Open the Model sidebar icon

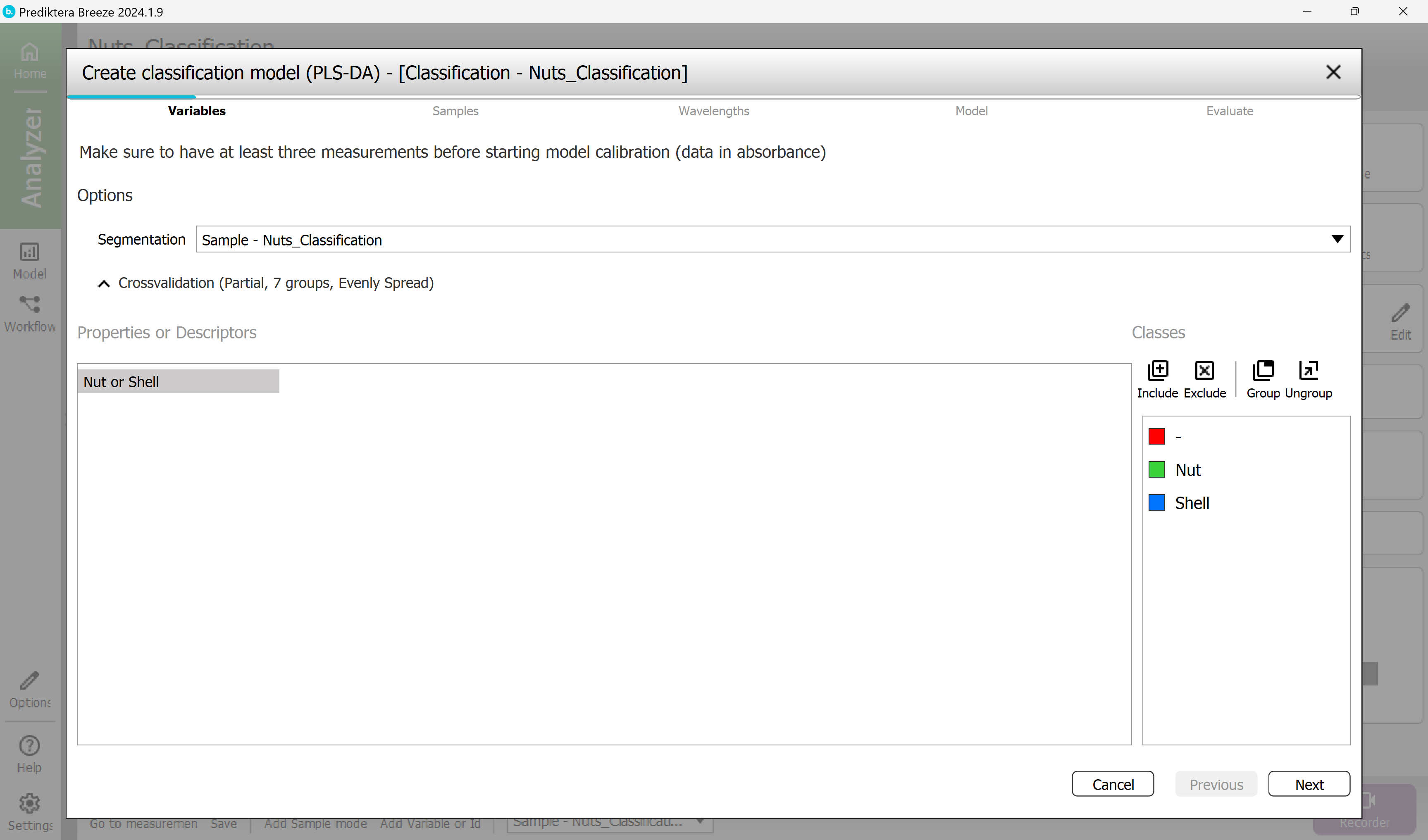pos(29,252)
